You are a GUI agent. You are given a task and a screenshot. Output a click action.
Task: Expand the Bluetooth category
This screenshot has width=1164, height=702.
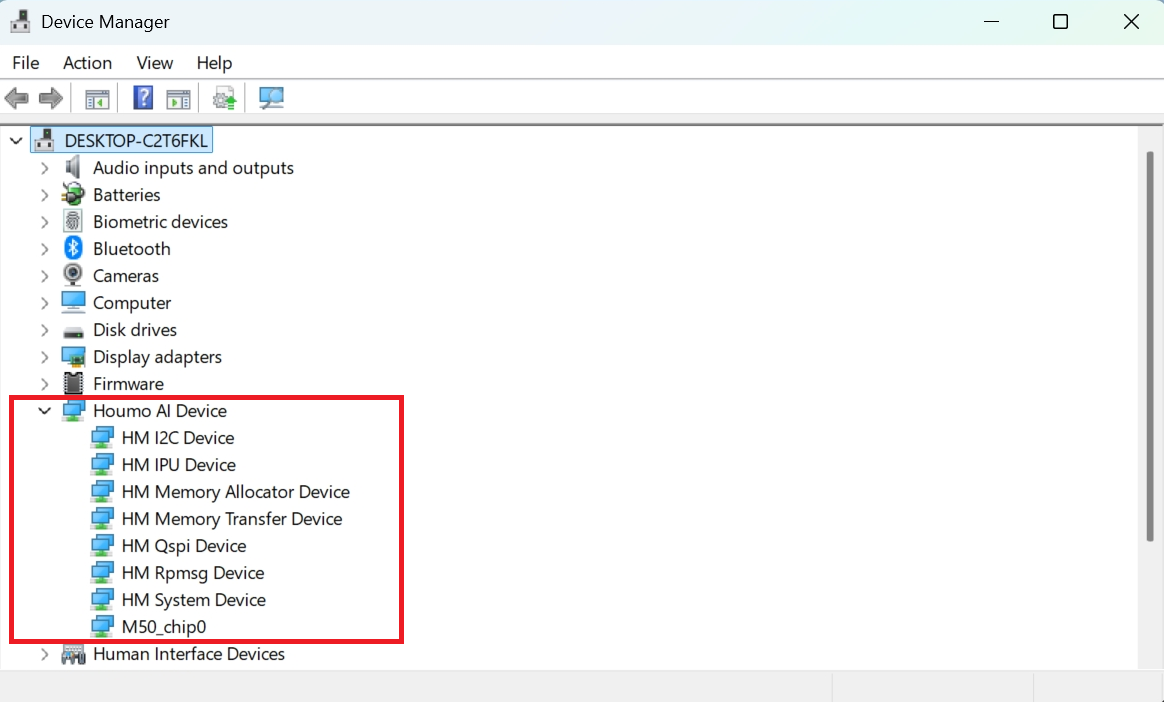click(x=45, y=249)
